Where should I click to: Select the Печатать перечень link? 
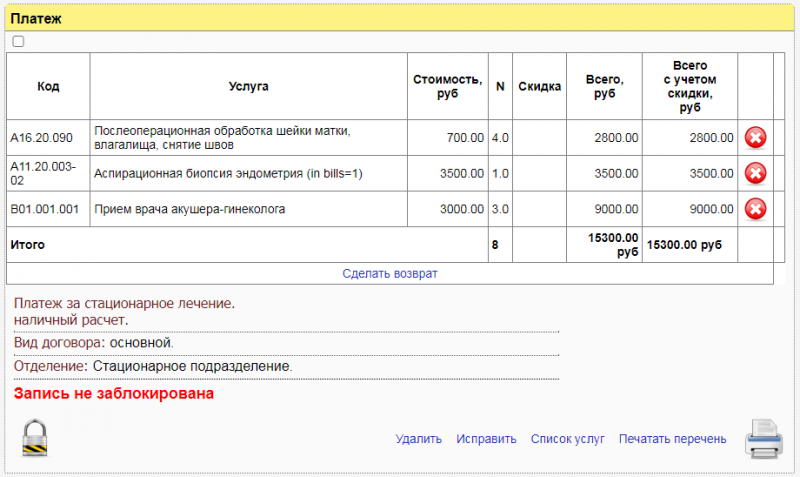coord(672,439)
